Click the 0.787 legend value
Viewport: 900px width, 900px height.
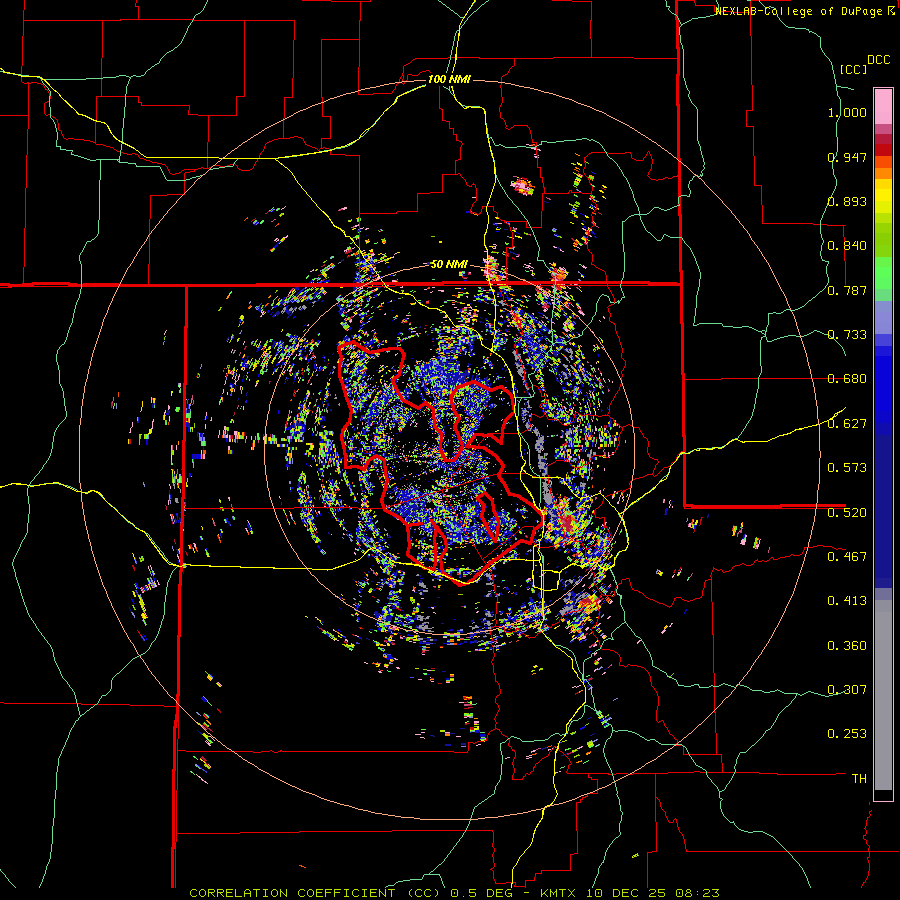coord(847,290)
